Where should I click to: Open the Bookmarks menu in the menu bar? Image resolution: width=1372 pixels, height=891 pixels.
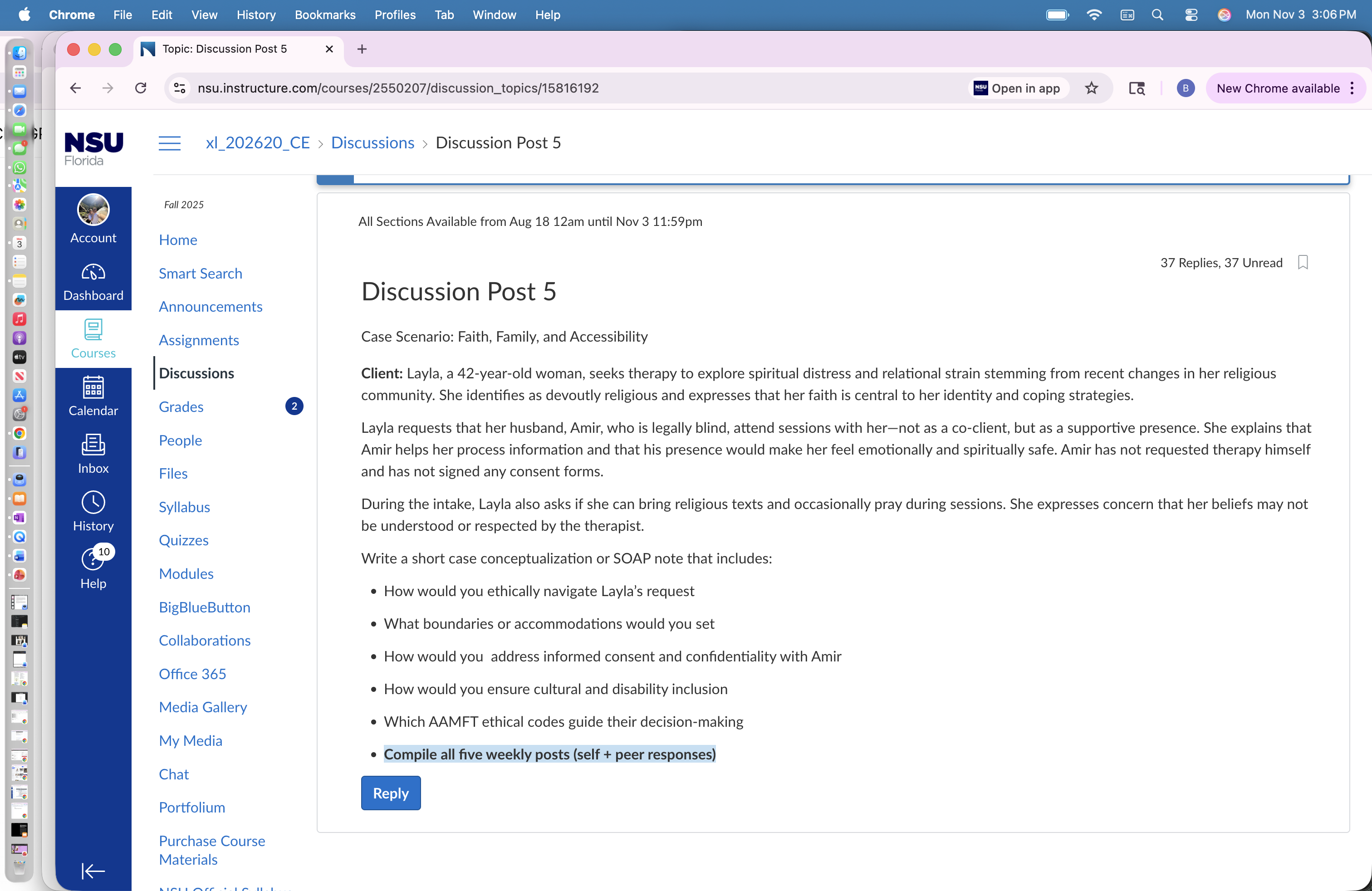(325, 15)
